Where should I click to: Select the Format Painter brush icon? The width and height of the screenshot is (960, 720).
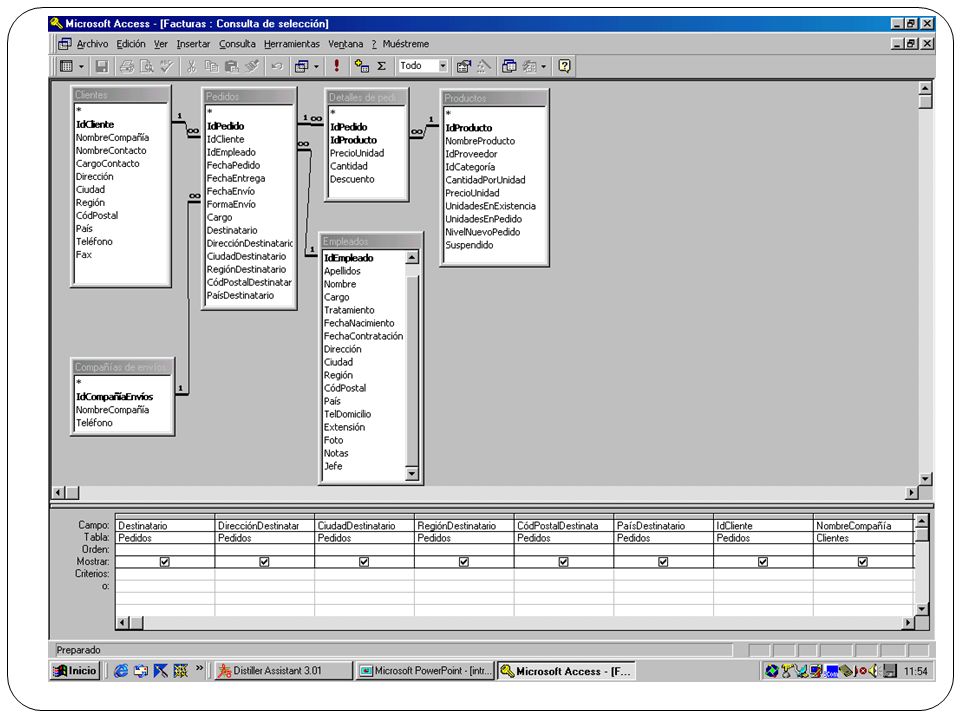[252, 66]
